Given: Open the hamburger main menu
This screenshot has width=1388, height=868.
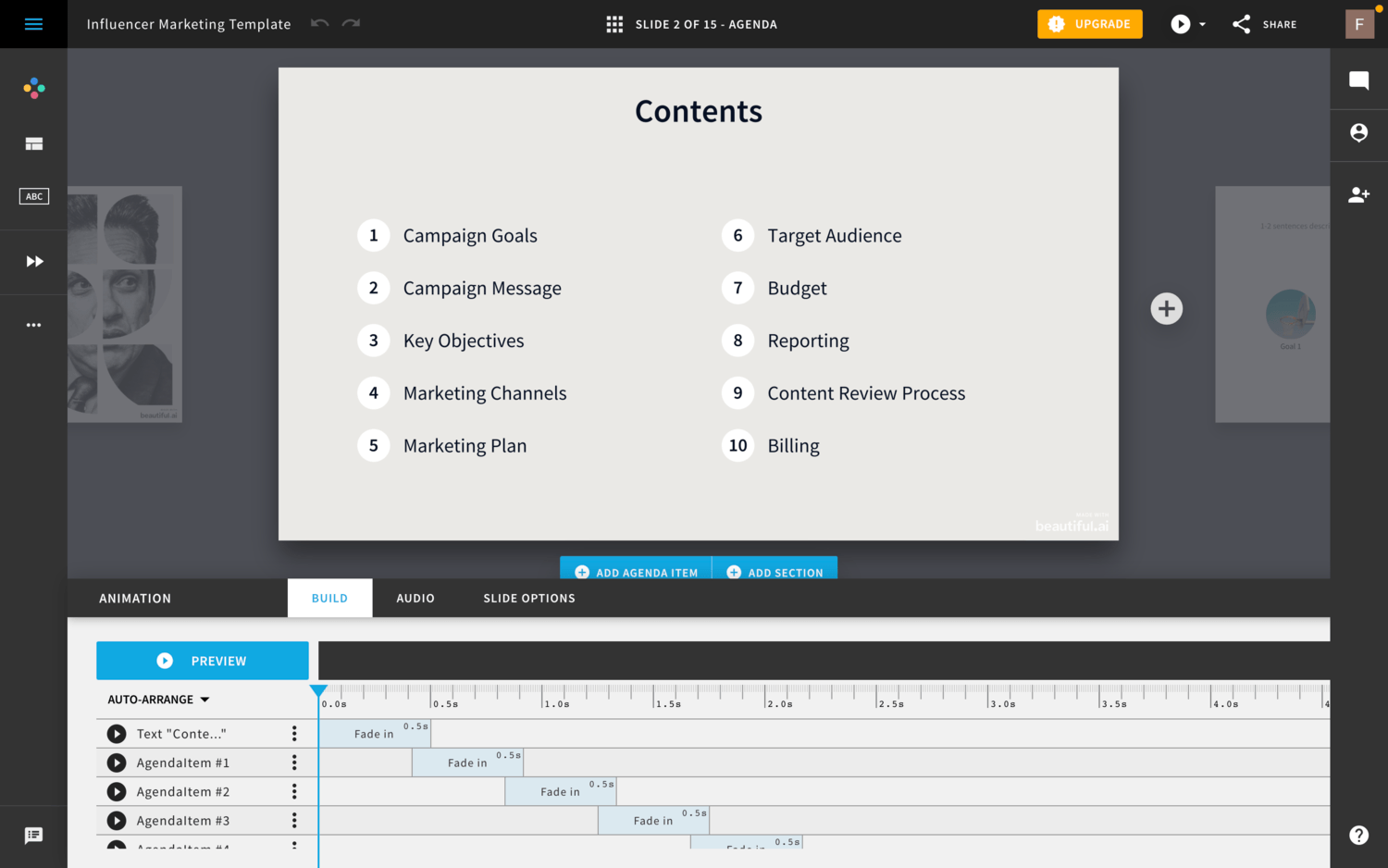Looking at the screenshot, I should 33,24.
